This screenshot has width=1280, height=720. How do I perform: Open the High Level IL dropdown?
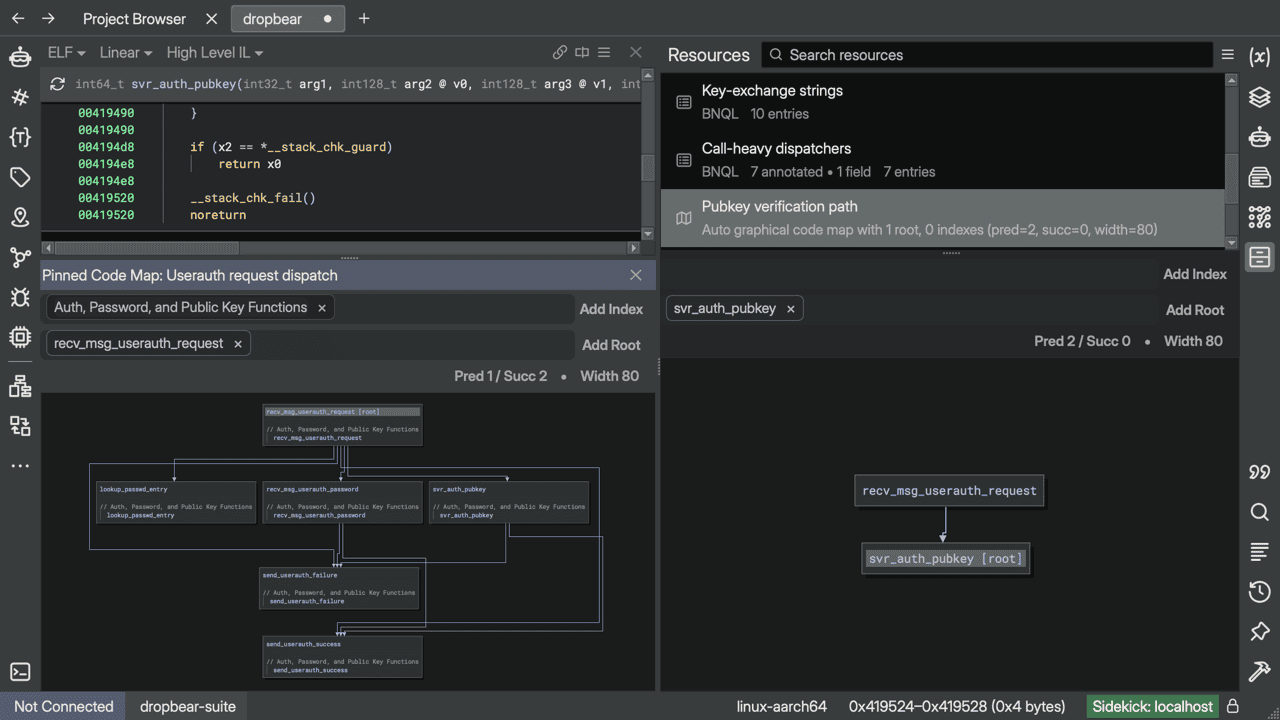point(215,52)
